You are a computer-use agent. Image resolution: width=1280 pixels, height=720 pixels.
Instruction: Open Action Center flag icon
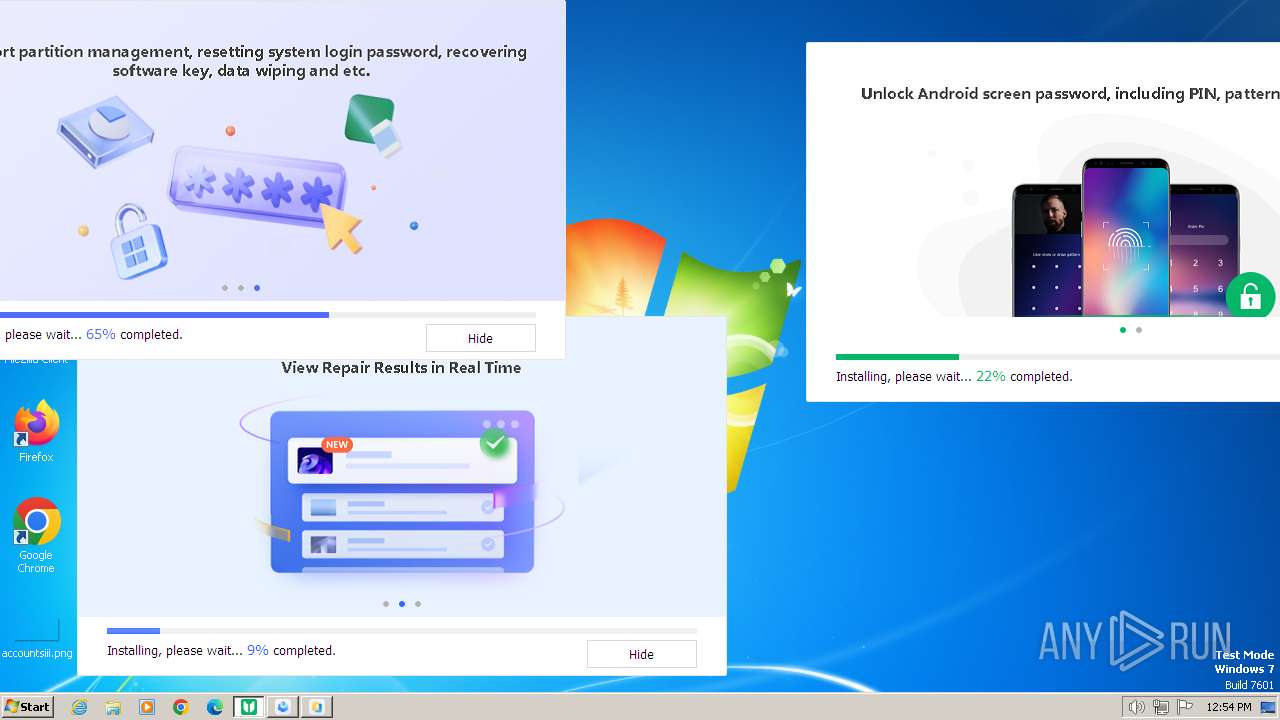click(x=1184, y=707)
